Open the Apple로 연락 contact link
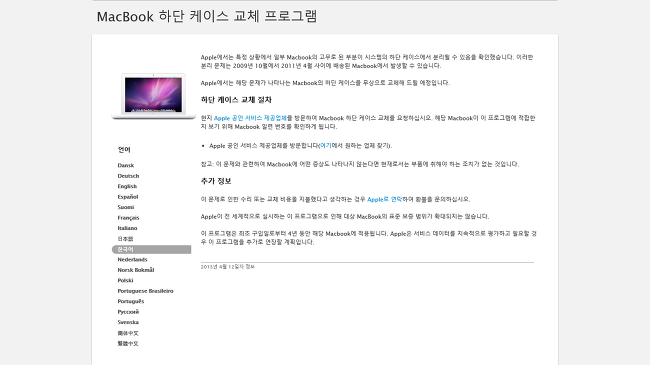650x365 pixels. point(384,200)
